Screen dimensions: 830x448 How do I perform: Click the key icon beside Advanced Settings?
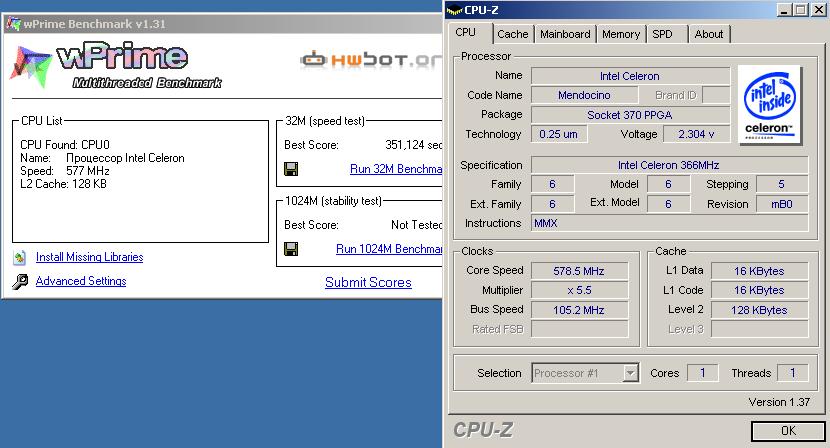pyautogui.click(x=20, y=281)
